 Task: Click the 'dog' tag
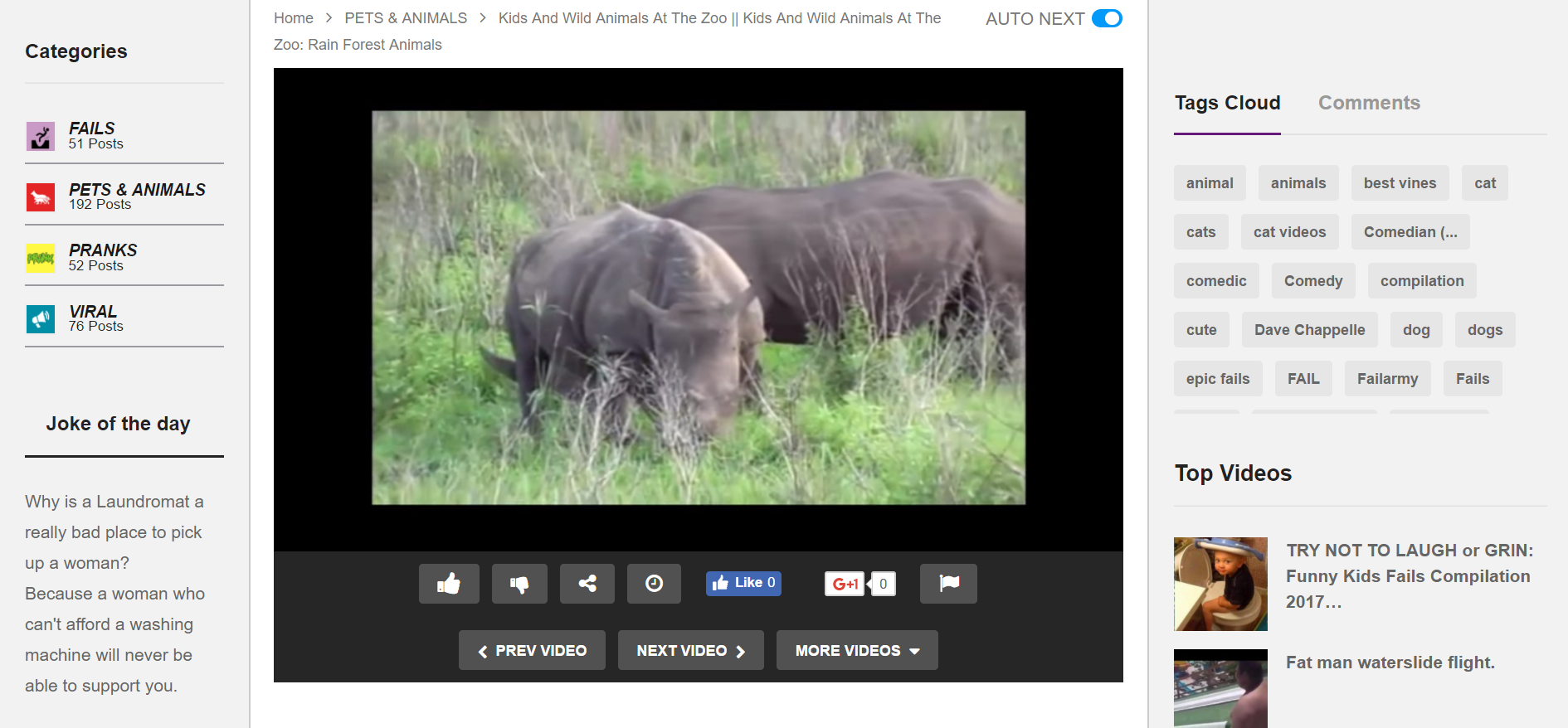[x=1416, y=330]
